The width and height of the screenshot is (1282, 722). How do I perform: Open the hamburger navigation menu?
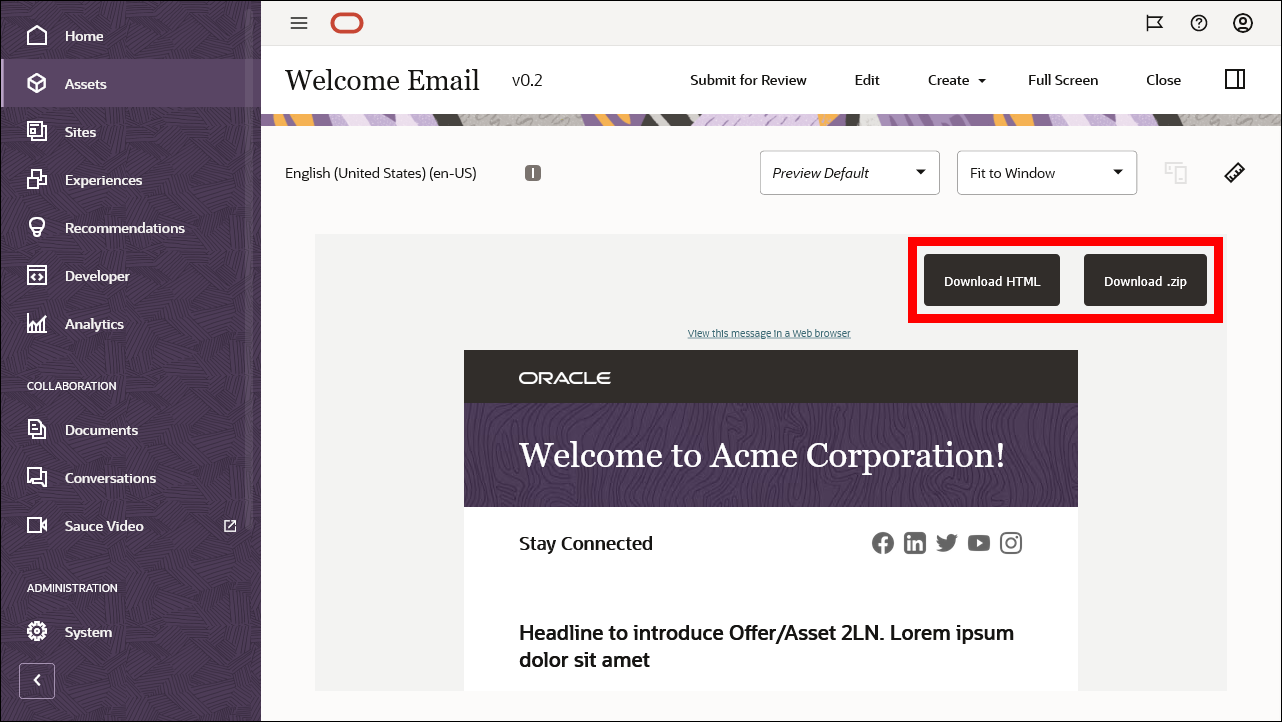click(x=298, y=22)
